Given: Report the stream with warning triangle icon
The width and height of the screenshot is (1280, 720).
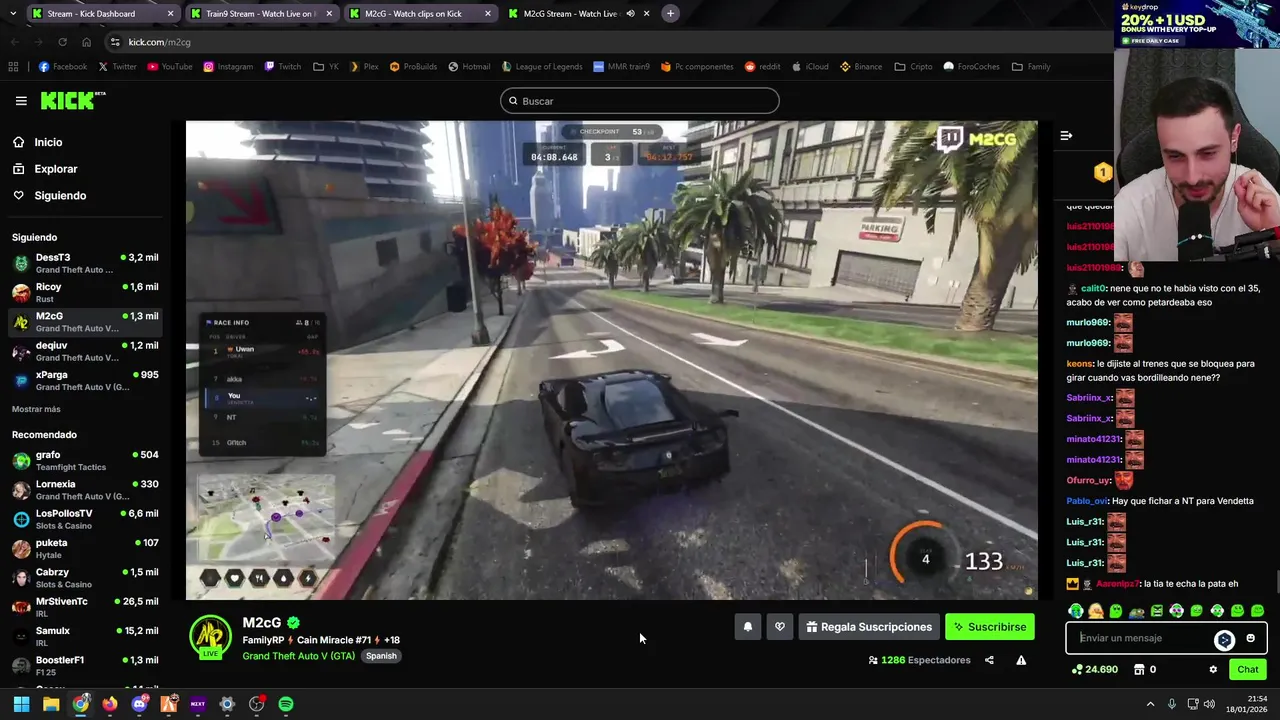Looking at the screenshot, I should coord(1021,660).
